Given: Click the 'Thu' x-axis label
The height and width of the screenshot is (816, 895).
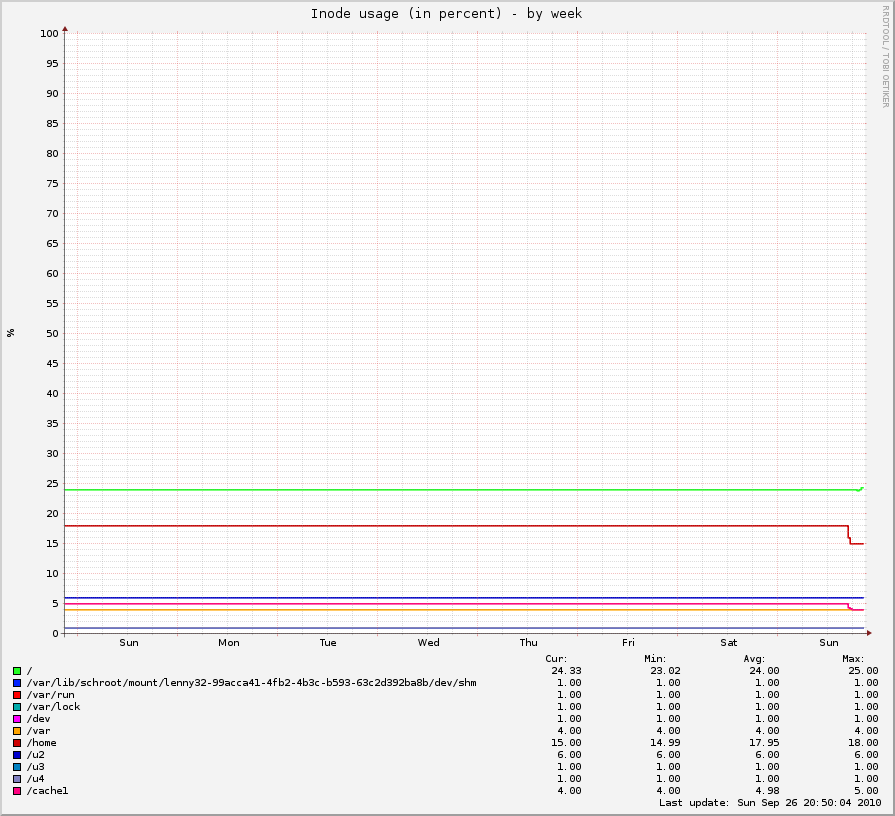Looking at the screenshot, I should [529, 643].
